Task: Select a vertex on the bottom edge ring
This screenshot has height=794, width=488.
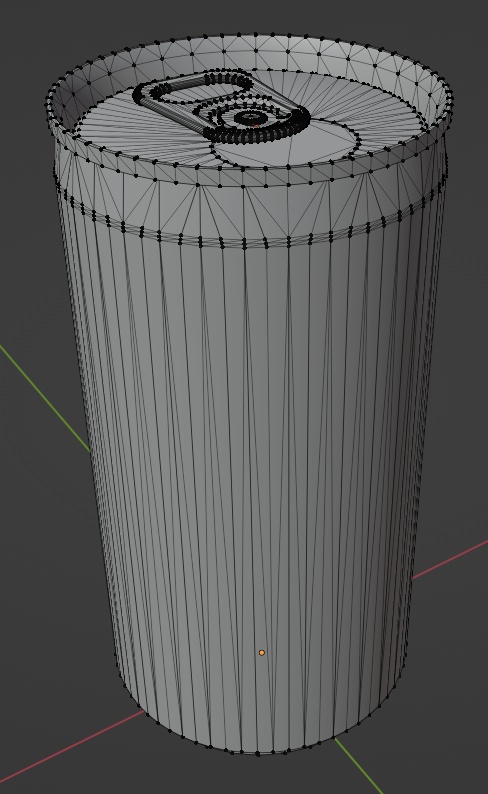Action: 258,754
